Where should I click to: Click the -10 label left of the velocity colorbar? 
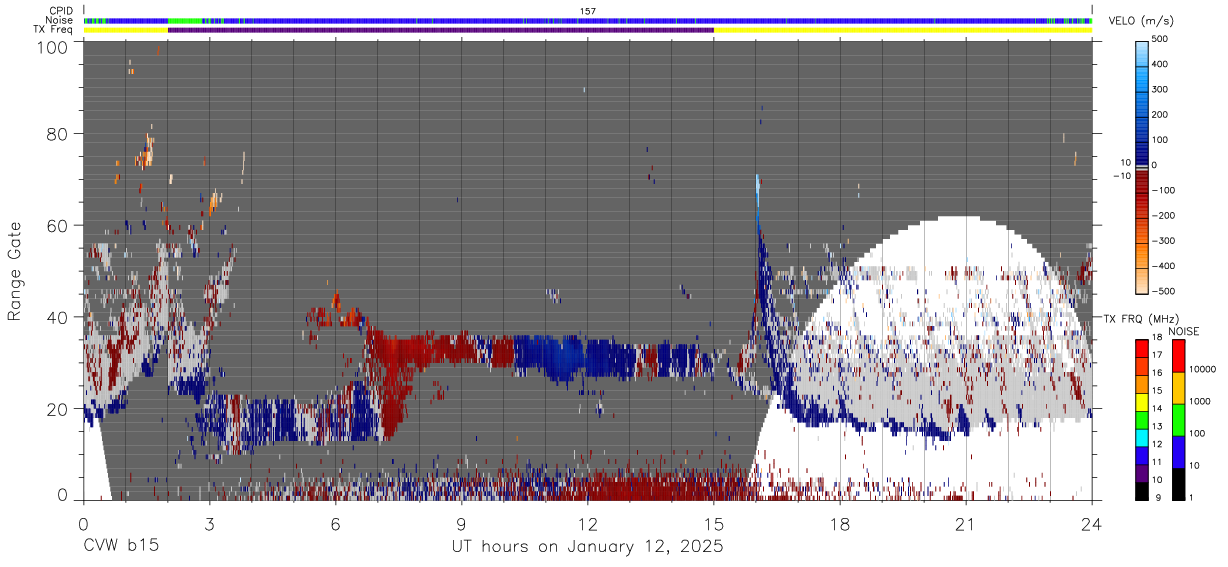[1121, 176]
